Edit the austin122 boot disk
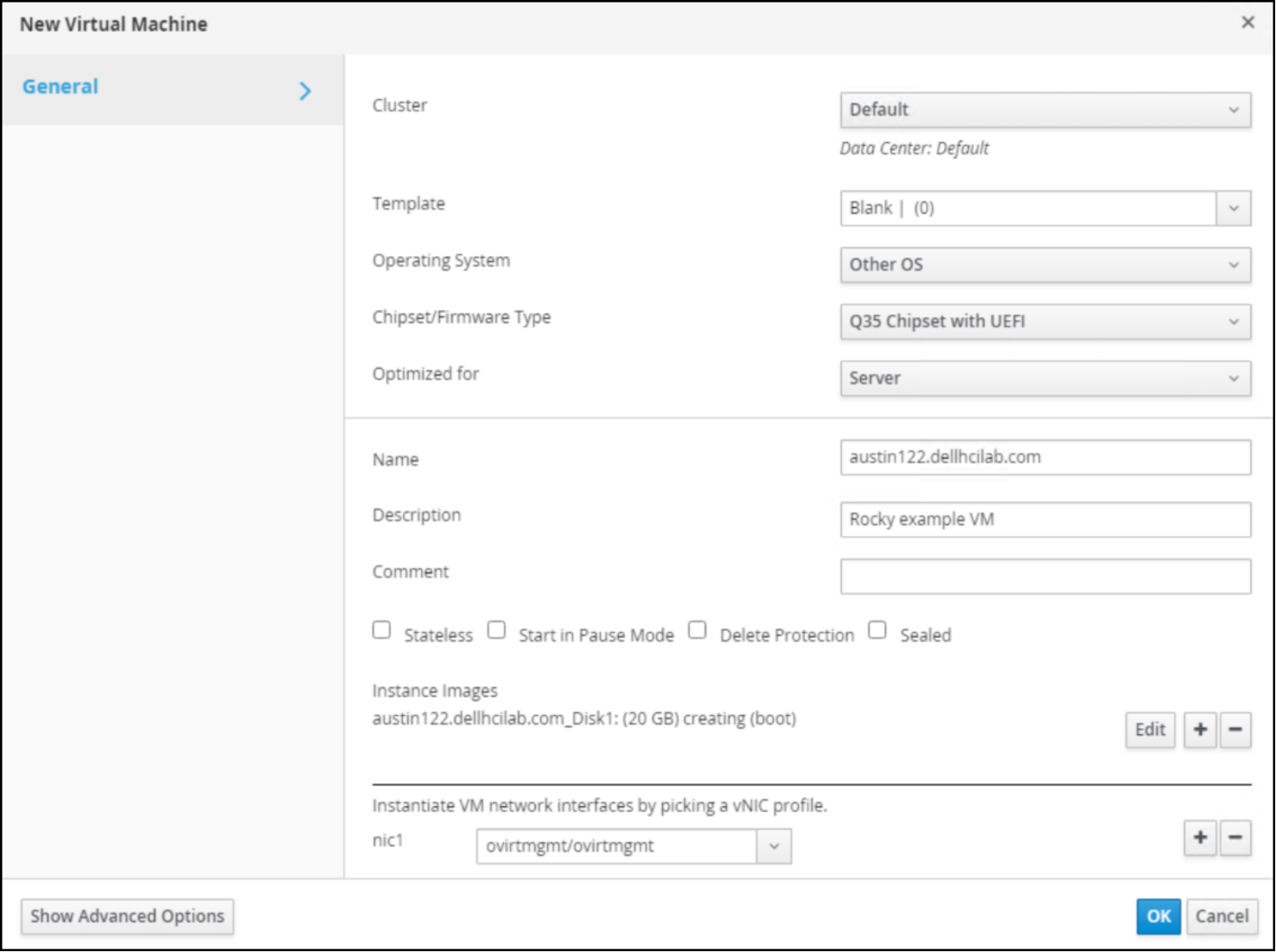This screenshot has height=952, width=1276. point(1150,729)
